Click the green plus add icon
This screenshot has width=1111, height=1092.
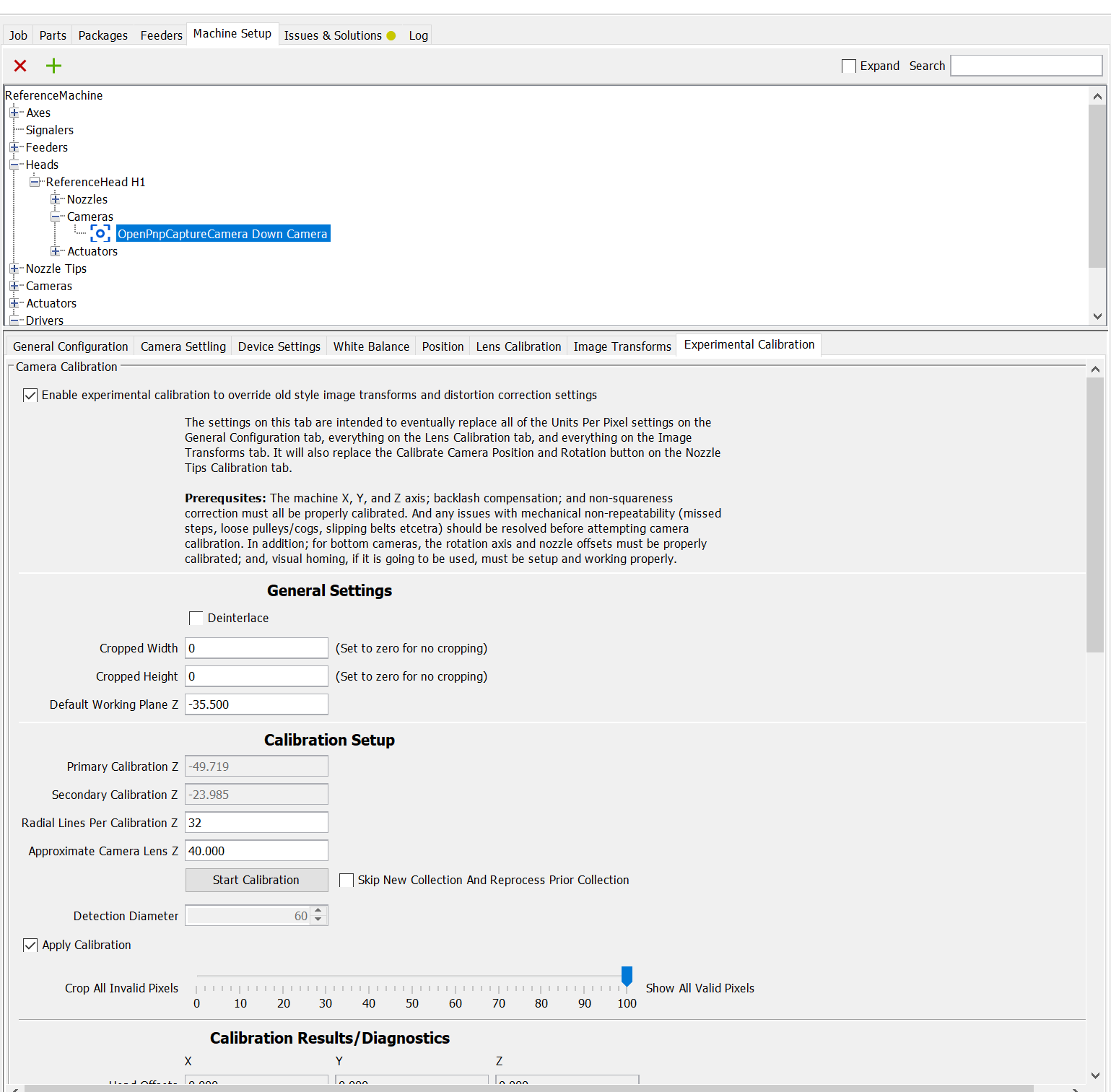tap(53, 66)
